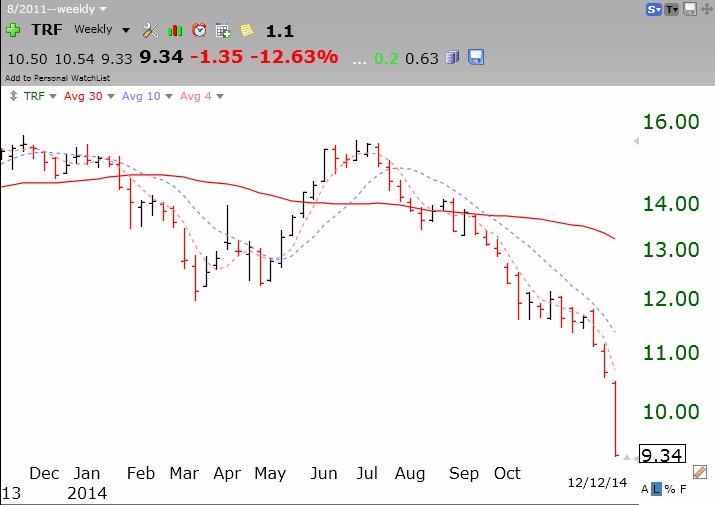
Task: Click left-pointing triangle marker beside 16.00
Action: (636, 141)
